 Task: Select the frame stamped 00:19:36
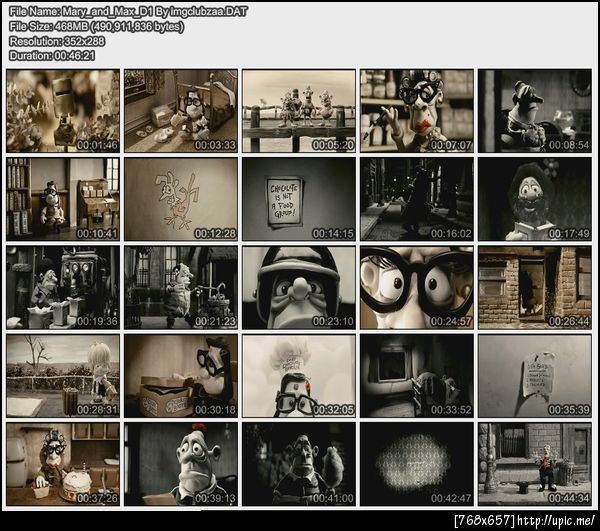[63, 288]
